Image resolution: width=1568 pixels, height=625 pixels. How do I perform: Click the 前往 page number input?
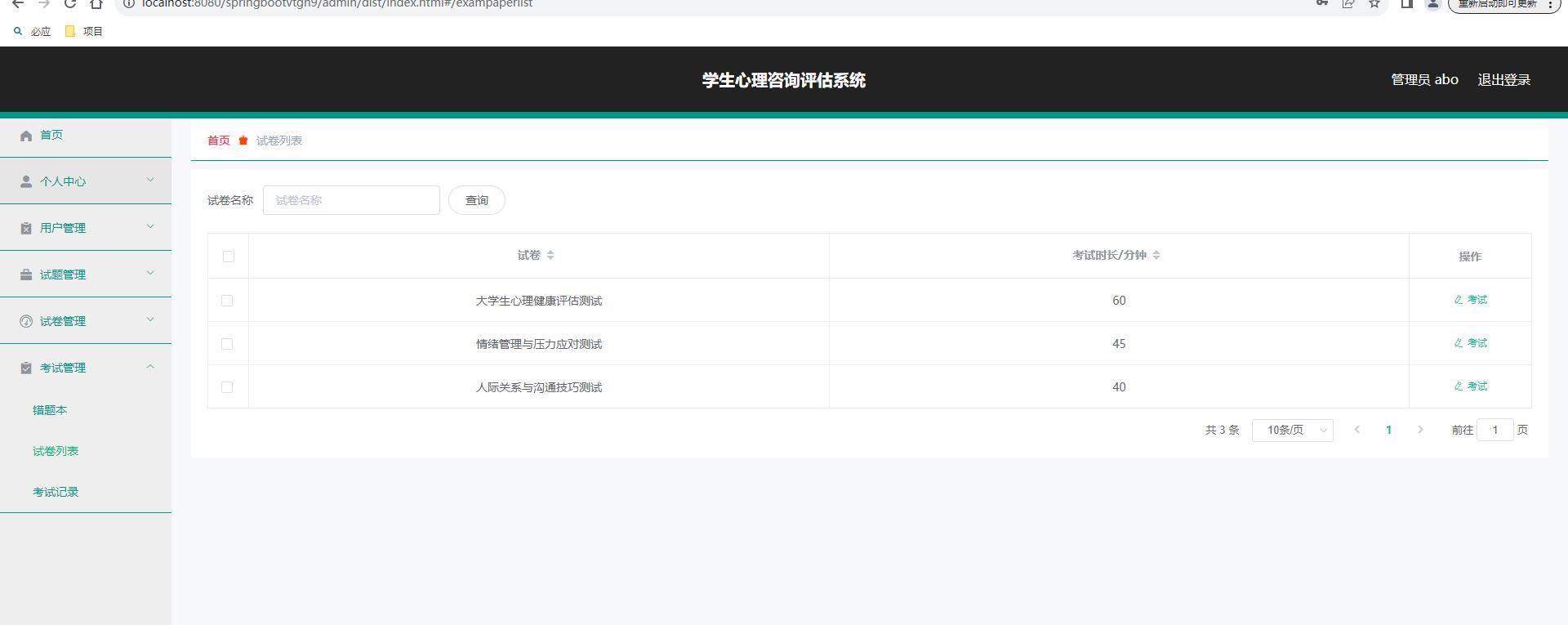pyautogui.click(x=1495, y=430)
